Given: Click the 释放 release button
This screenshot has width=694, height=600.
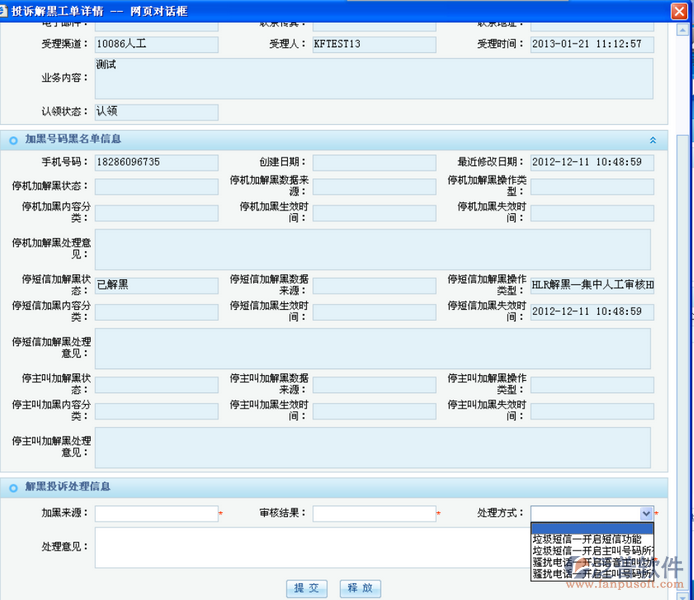Looking at the screenshot, I should [x=360, y=588].
